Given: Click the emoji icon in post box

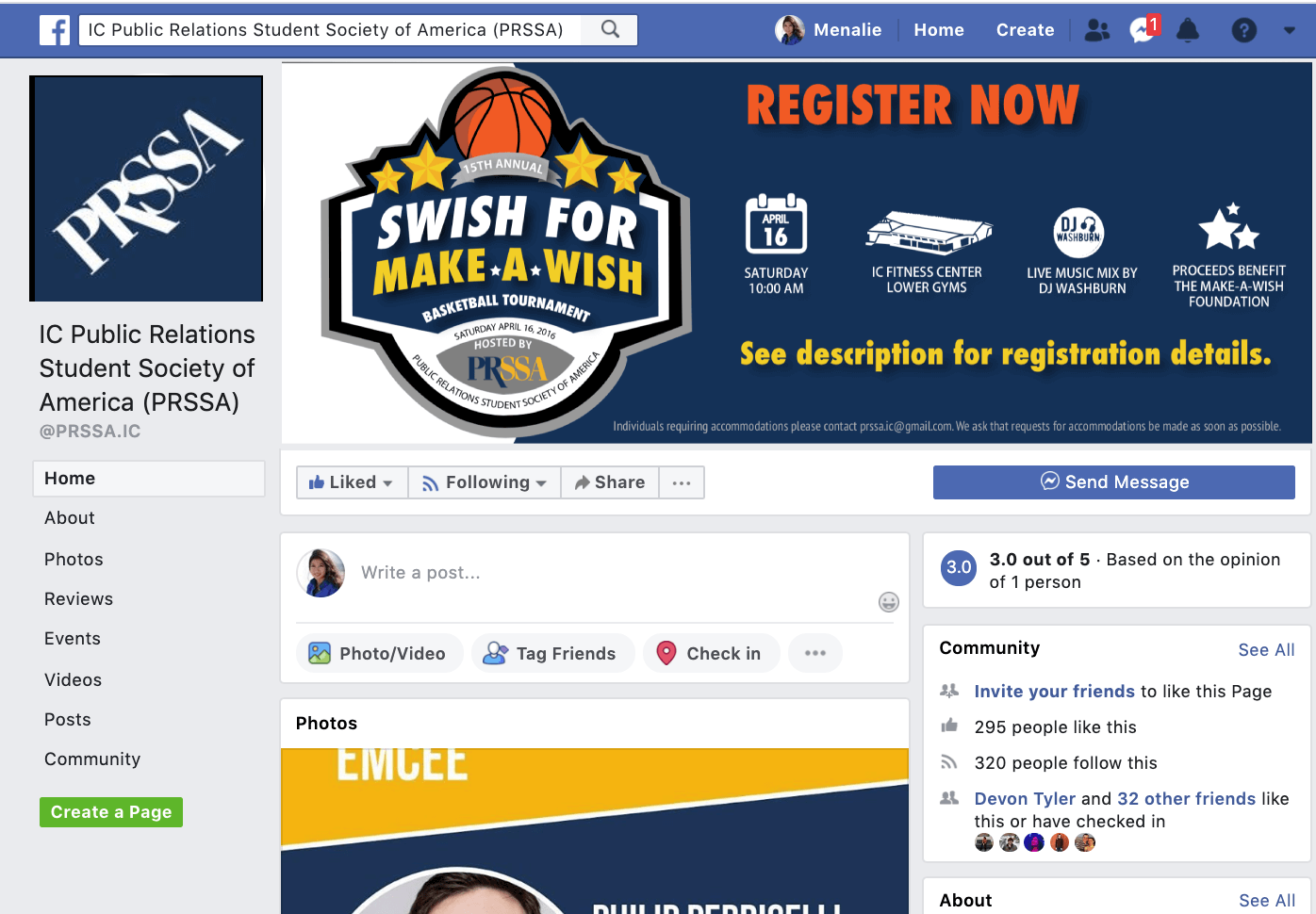Looking at the screenshot, I should point(888,602).
